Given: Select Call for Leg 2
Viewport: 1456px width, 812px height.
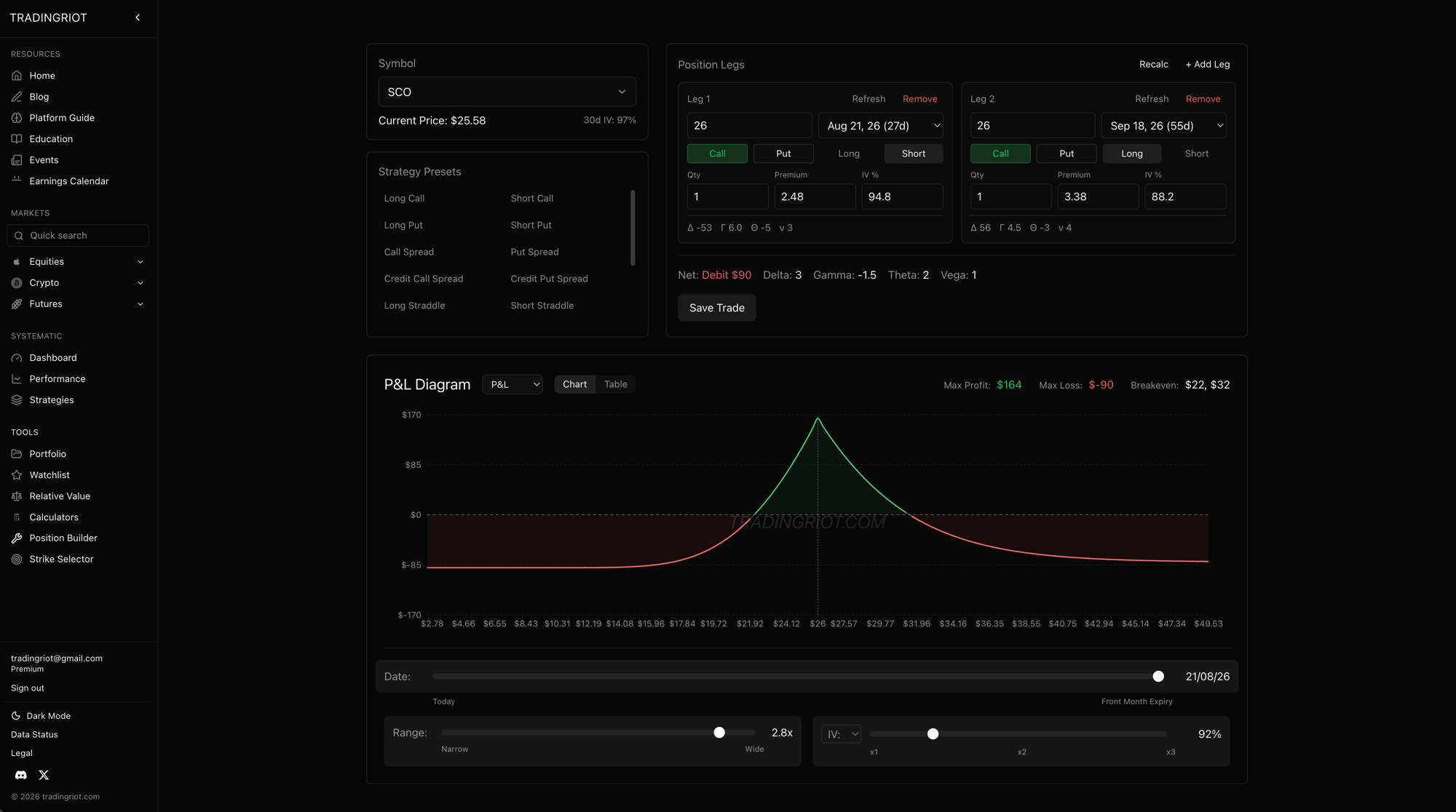Looking at the screenshot, I should (1000, 154).
